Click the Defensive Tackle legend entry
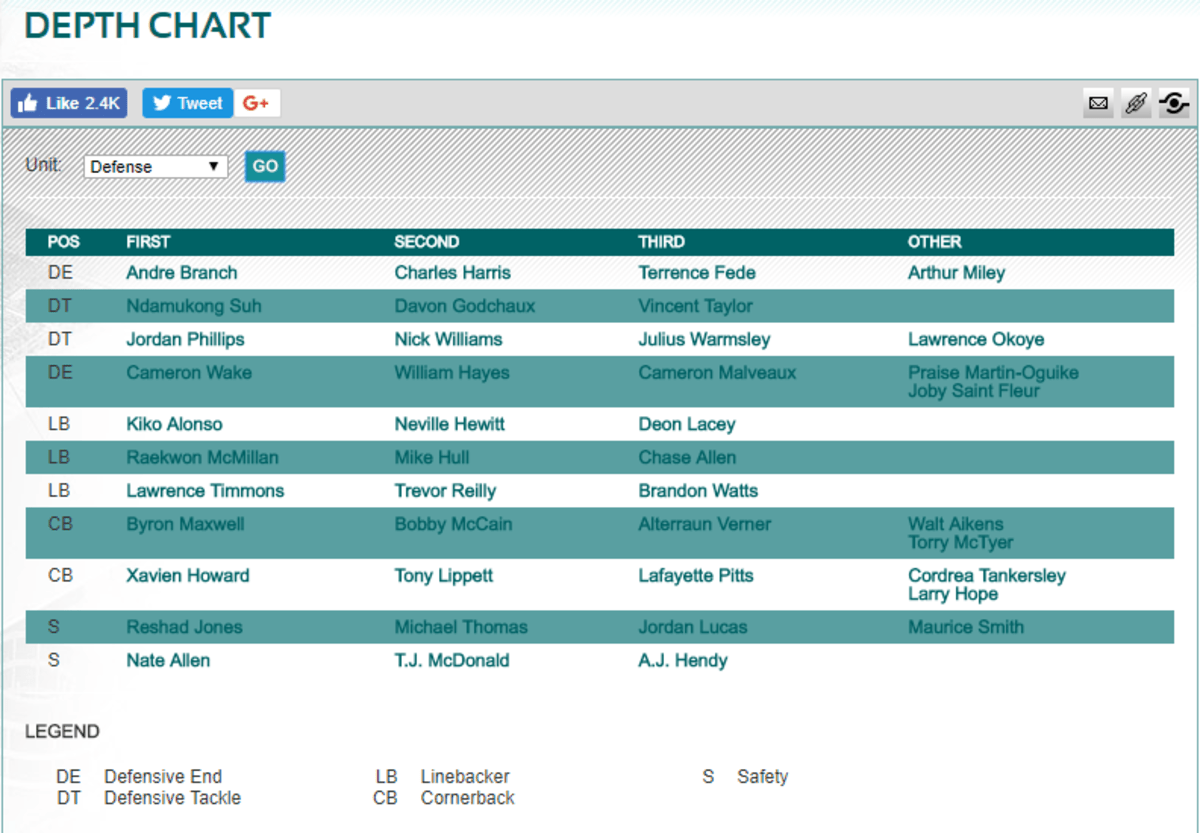The image size is (1200, 833). point(172,798)
